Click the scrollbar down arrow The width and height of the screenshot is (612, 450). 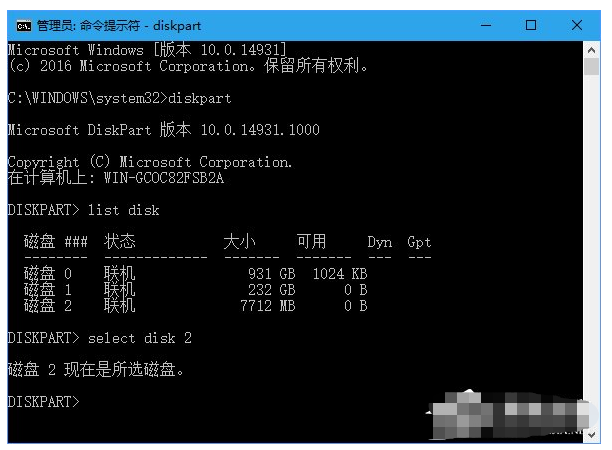coord(591,435)
